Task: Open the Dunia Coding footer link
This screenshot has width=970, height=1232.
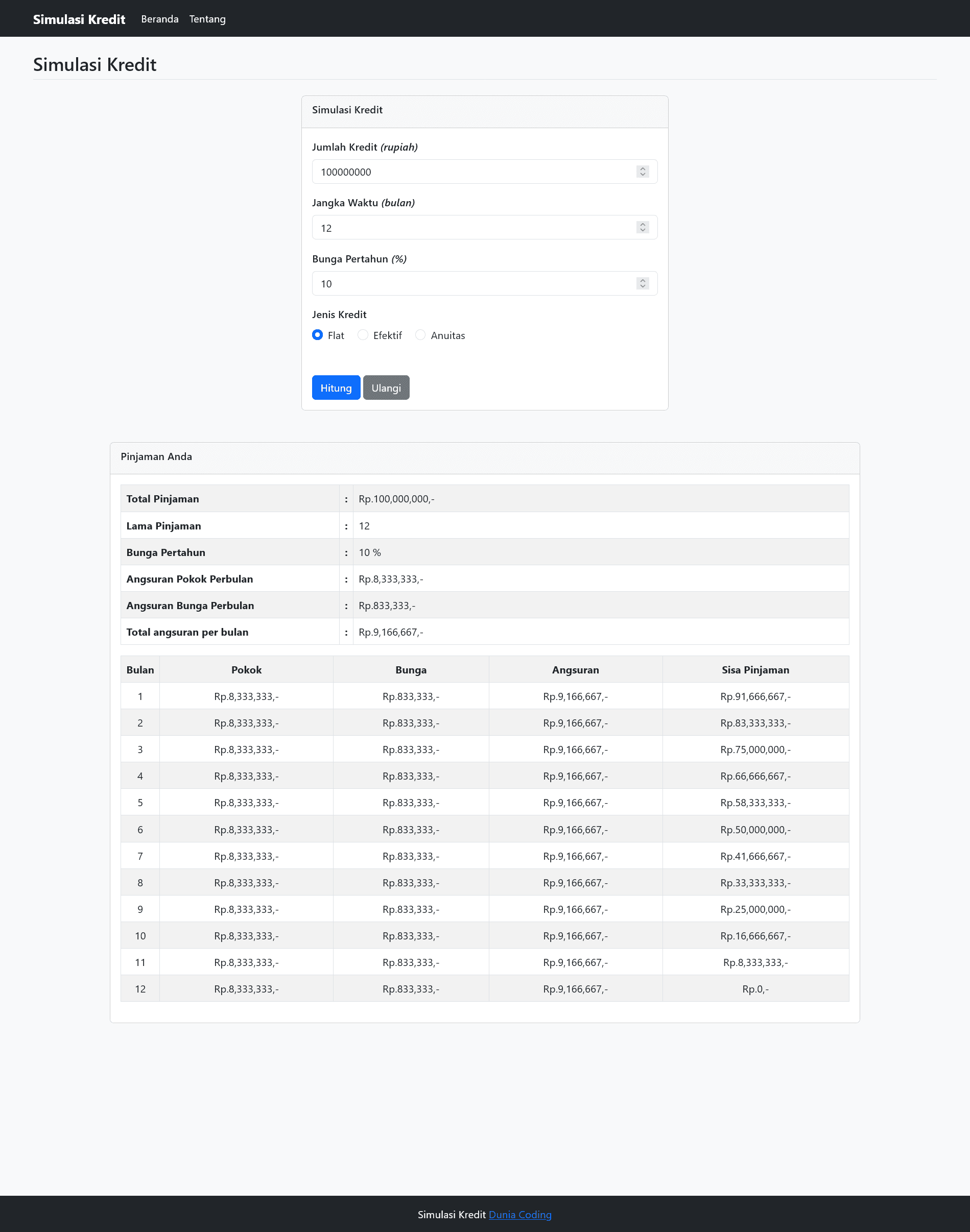Action: [x=519, y=1215]
